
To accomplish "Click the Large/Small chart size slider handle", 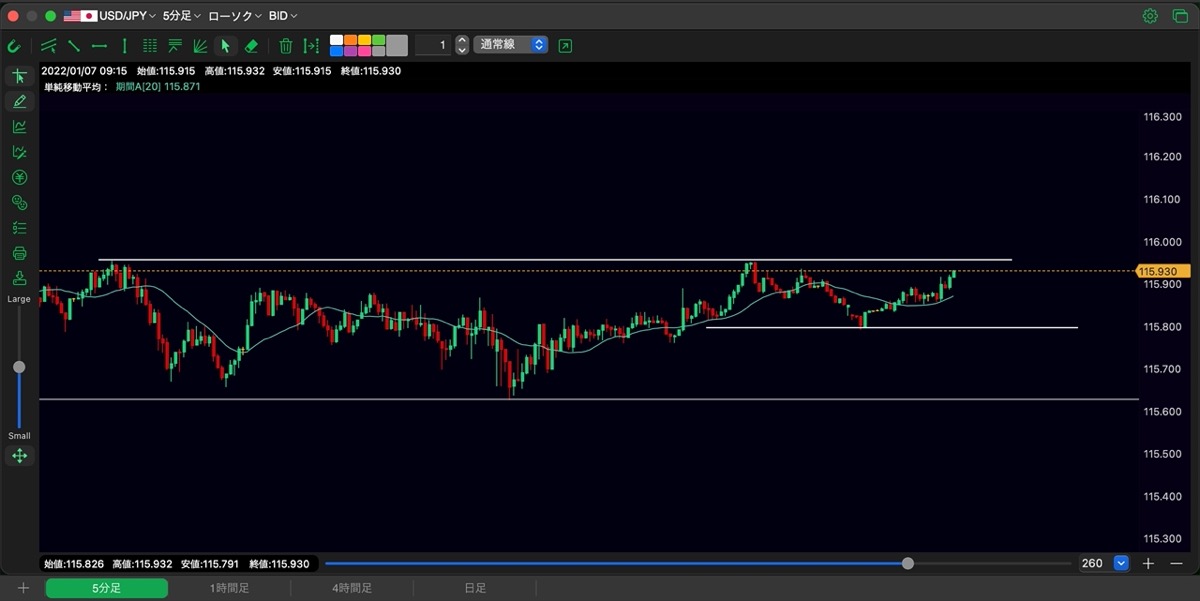I will coord(19,367).
